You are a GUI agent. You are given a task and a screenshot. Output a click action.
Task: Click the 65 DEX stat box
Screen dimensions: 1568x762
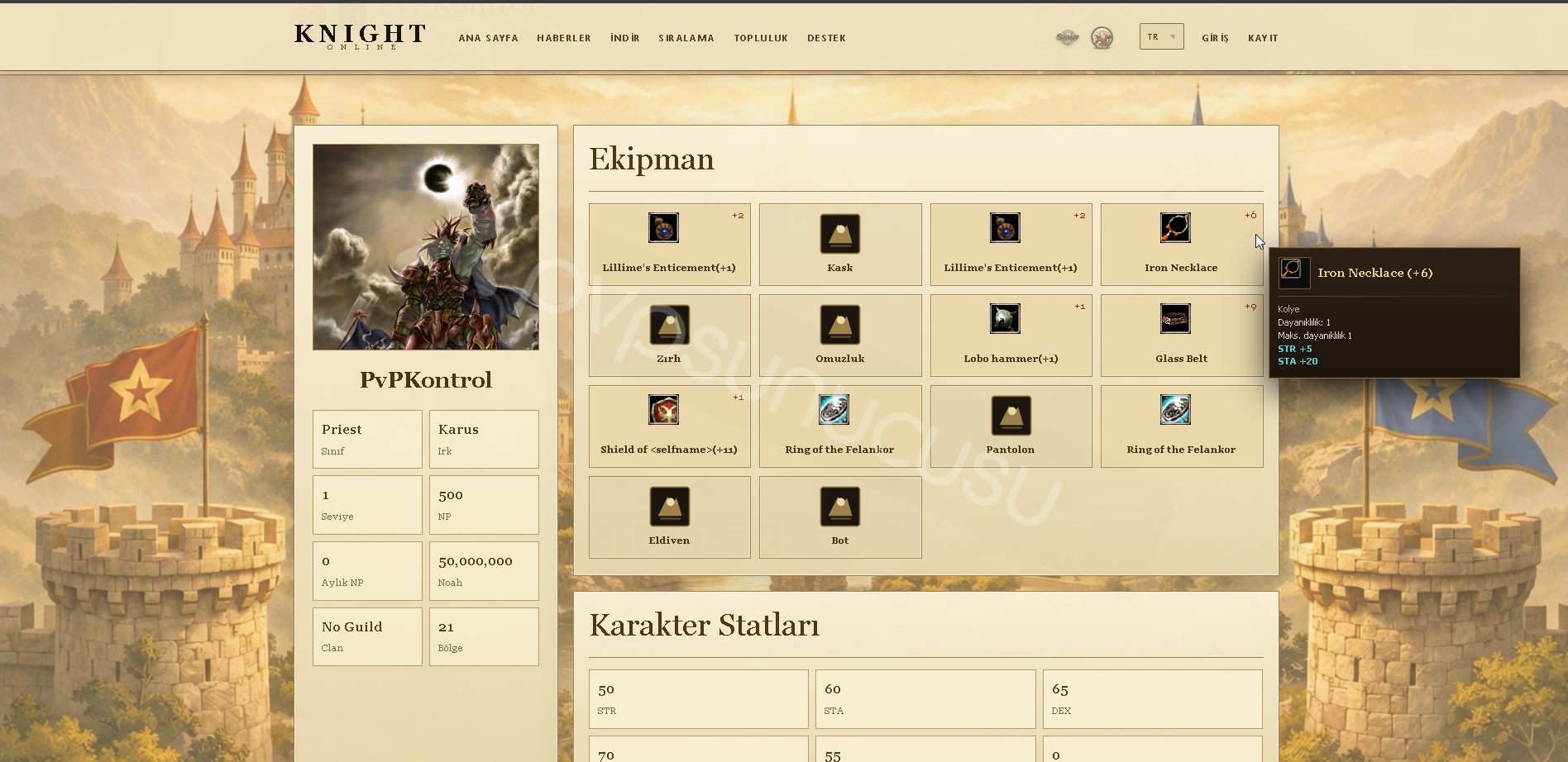tap(1153, 699)
